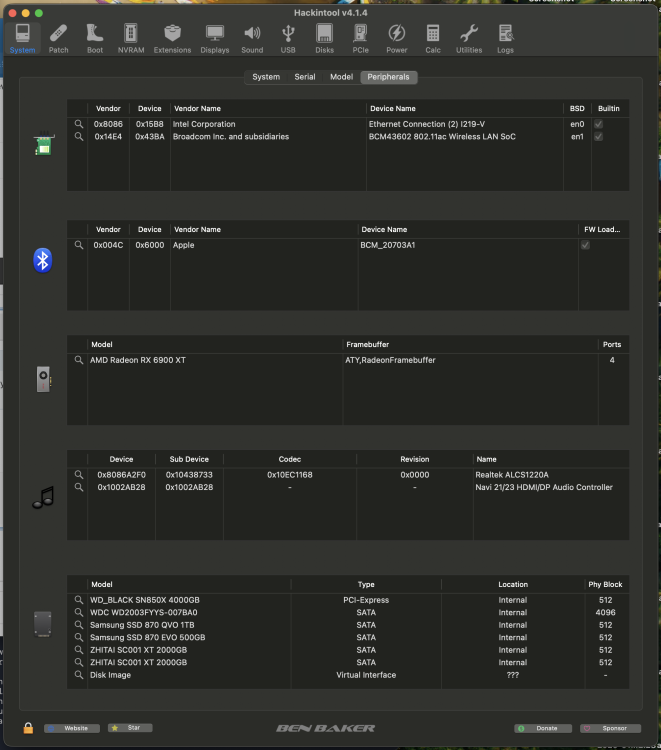The image size is (661, 750).
Task: Click magnifier for Samsung SSD 870 QVO 1TB
Action: [79, 625]
